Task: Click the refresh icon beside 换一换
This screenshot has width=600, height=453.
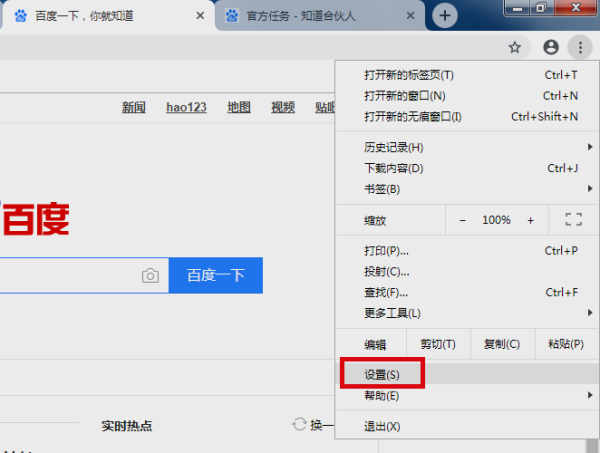Action: point(299,424)
